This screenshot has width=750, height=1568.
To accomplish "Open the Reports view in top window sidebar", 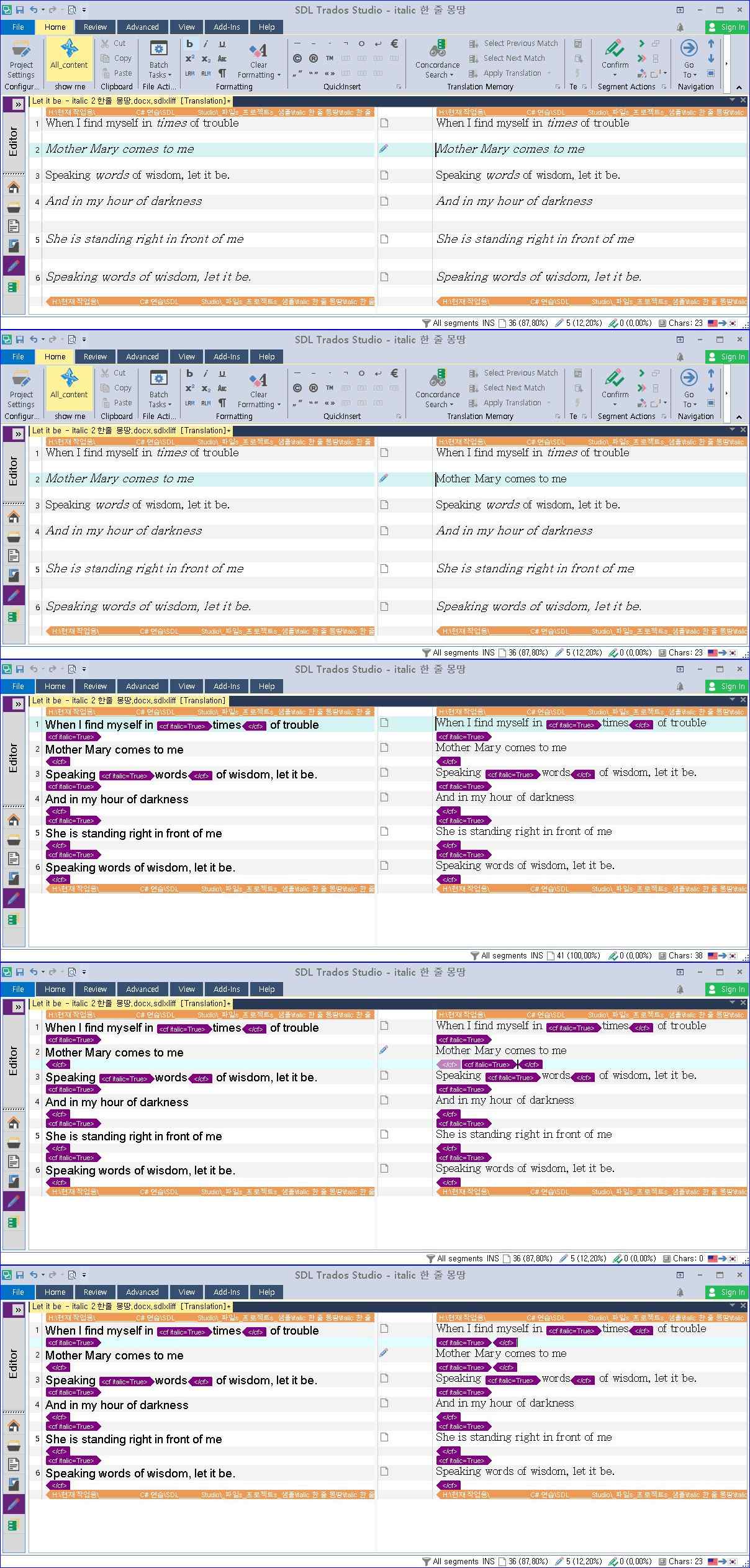I will point(14,246).
